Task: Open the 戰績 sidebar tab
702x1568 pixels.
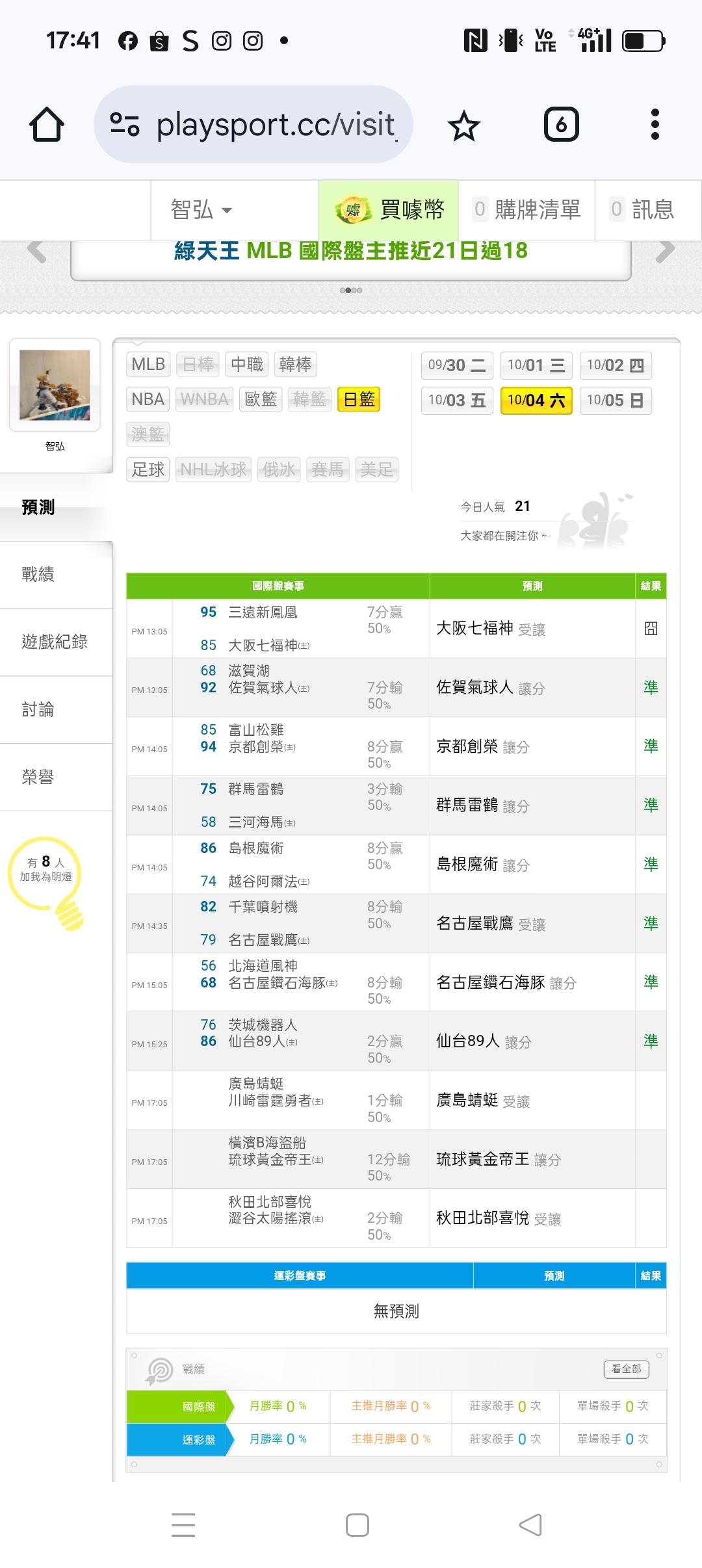Action: [39, 574]
